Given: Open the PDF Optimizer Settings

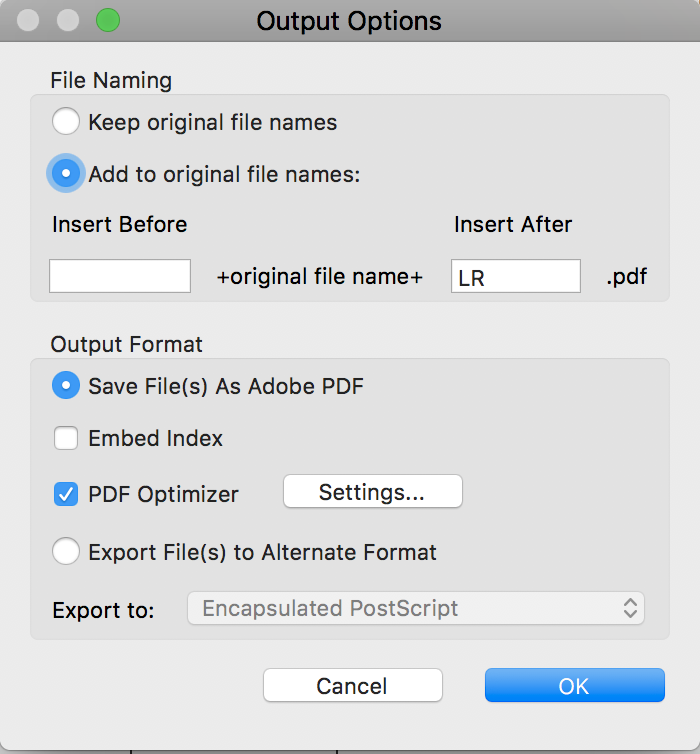Looking at the screenshot, I should [372, 492].
